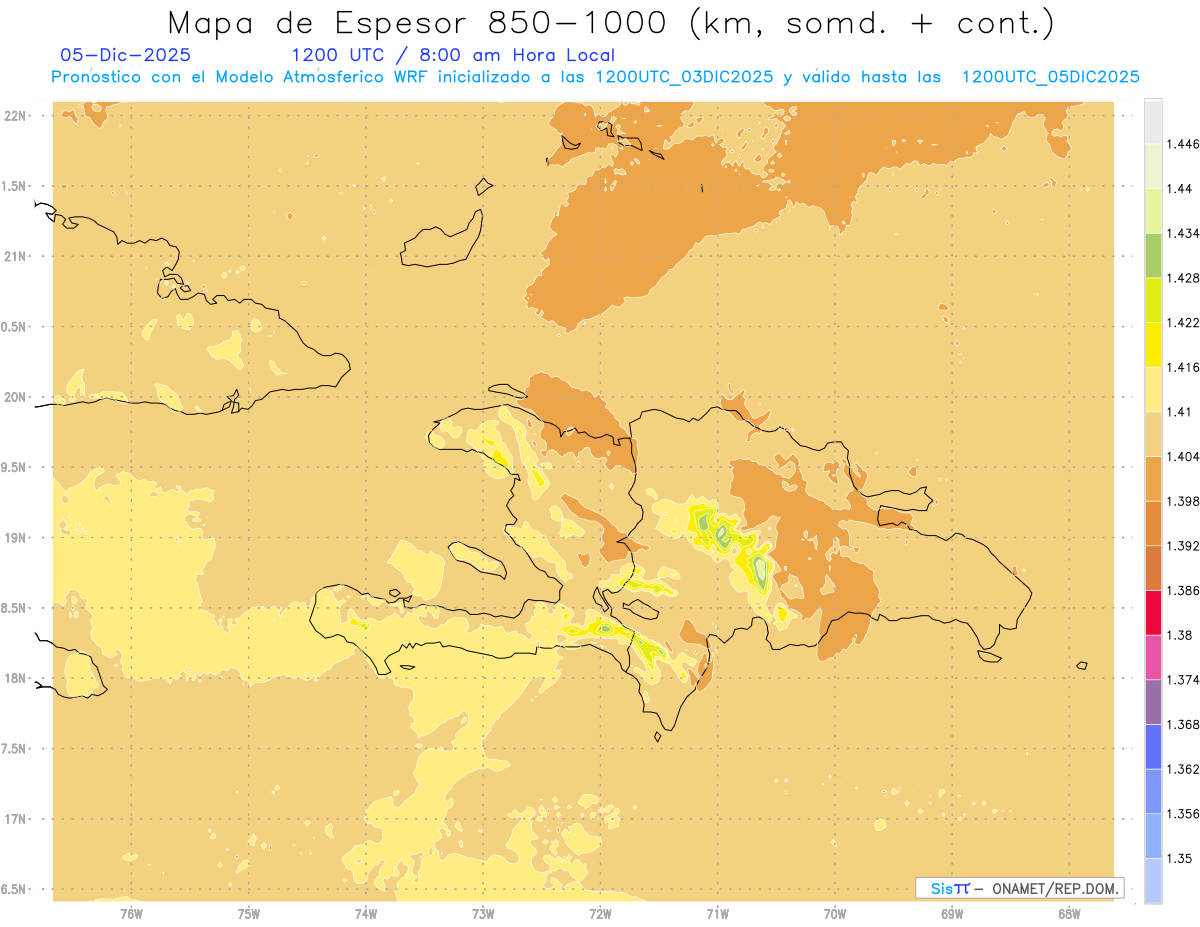Click the legend value "1.356"
Viewport: 1200px width, 927px height.
(1184, 814)
